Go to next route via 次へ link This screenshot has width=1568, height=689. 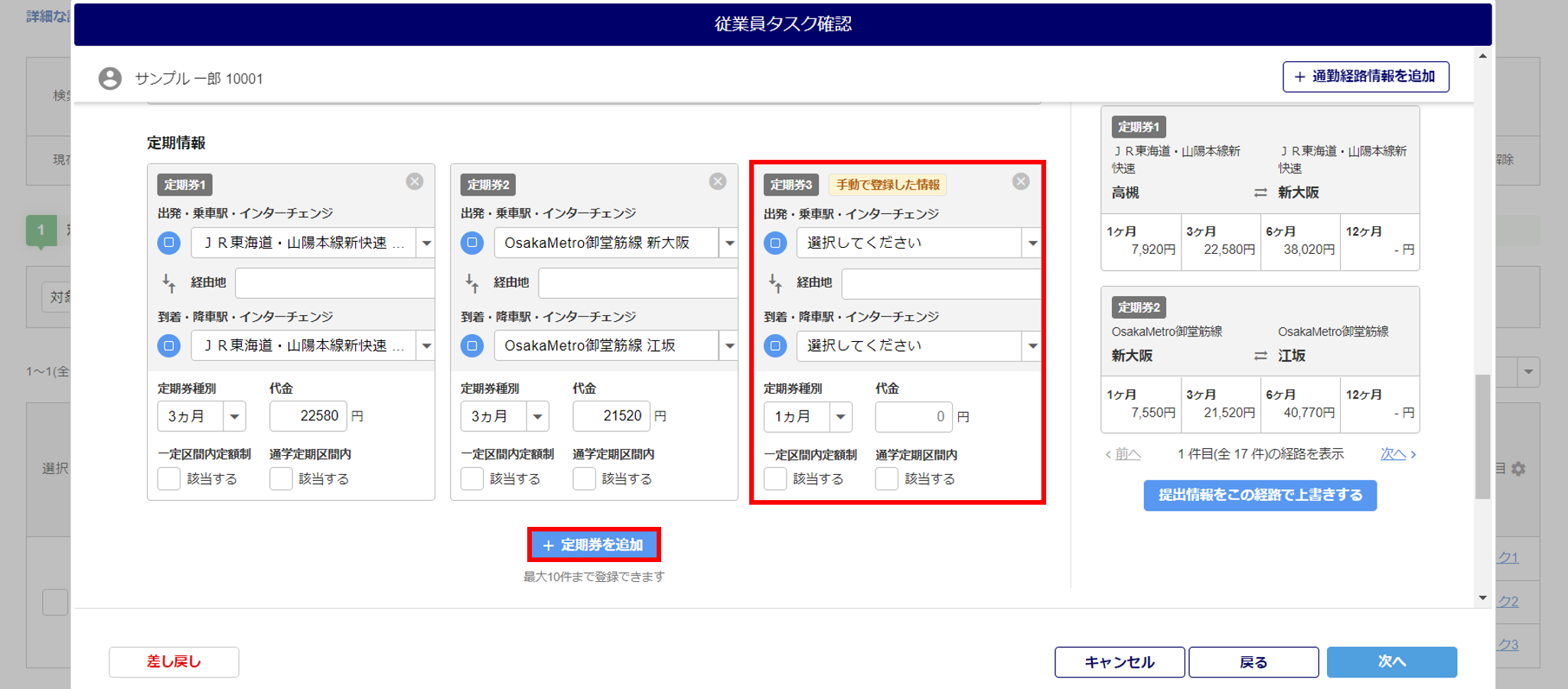point(1398,453)
